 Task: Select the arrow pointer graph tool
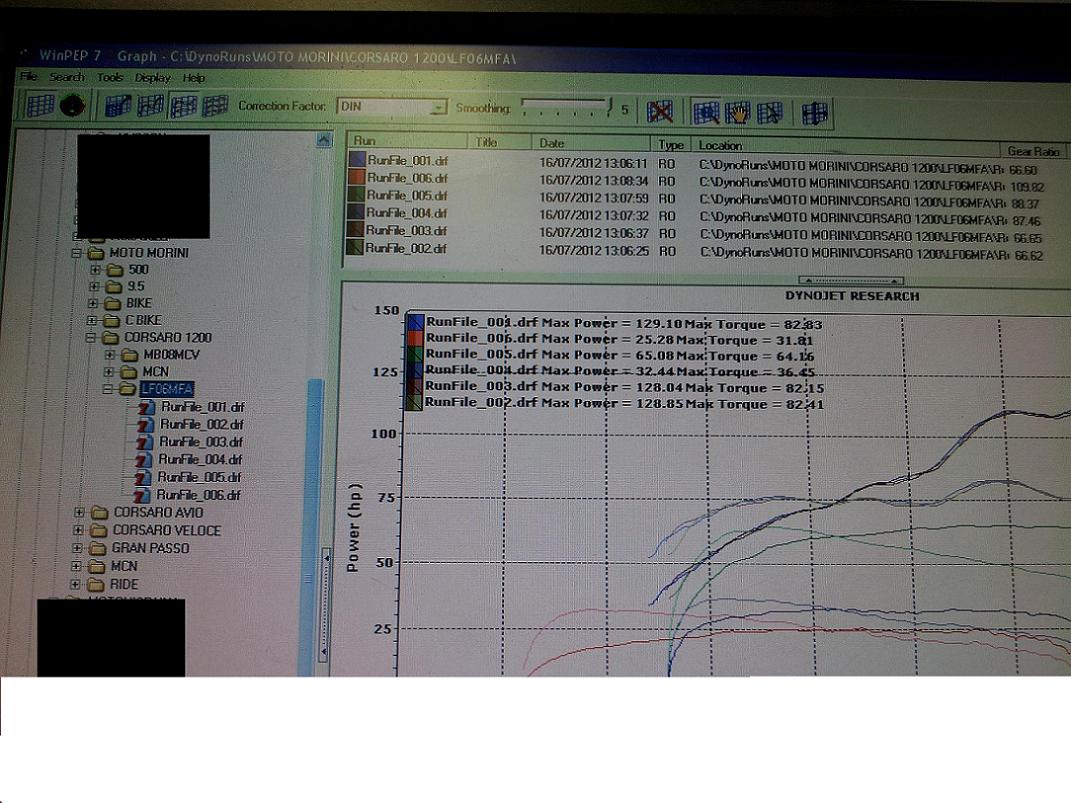(770, 112)
